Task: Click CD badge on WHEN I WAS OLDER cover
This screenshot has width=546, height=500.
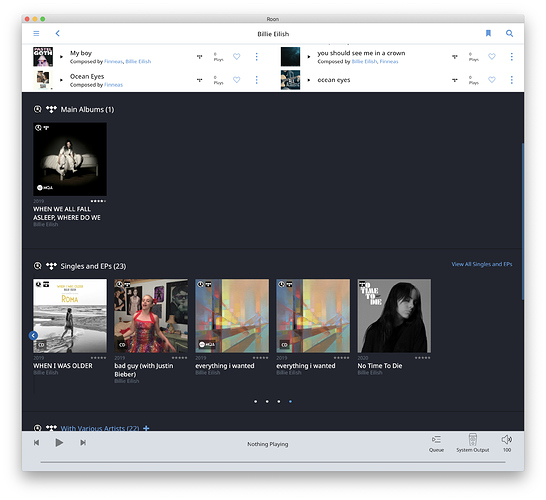Action: (41, 345)
